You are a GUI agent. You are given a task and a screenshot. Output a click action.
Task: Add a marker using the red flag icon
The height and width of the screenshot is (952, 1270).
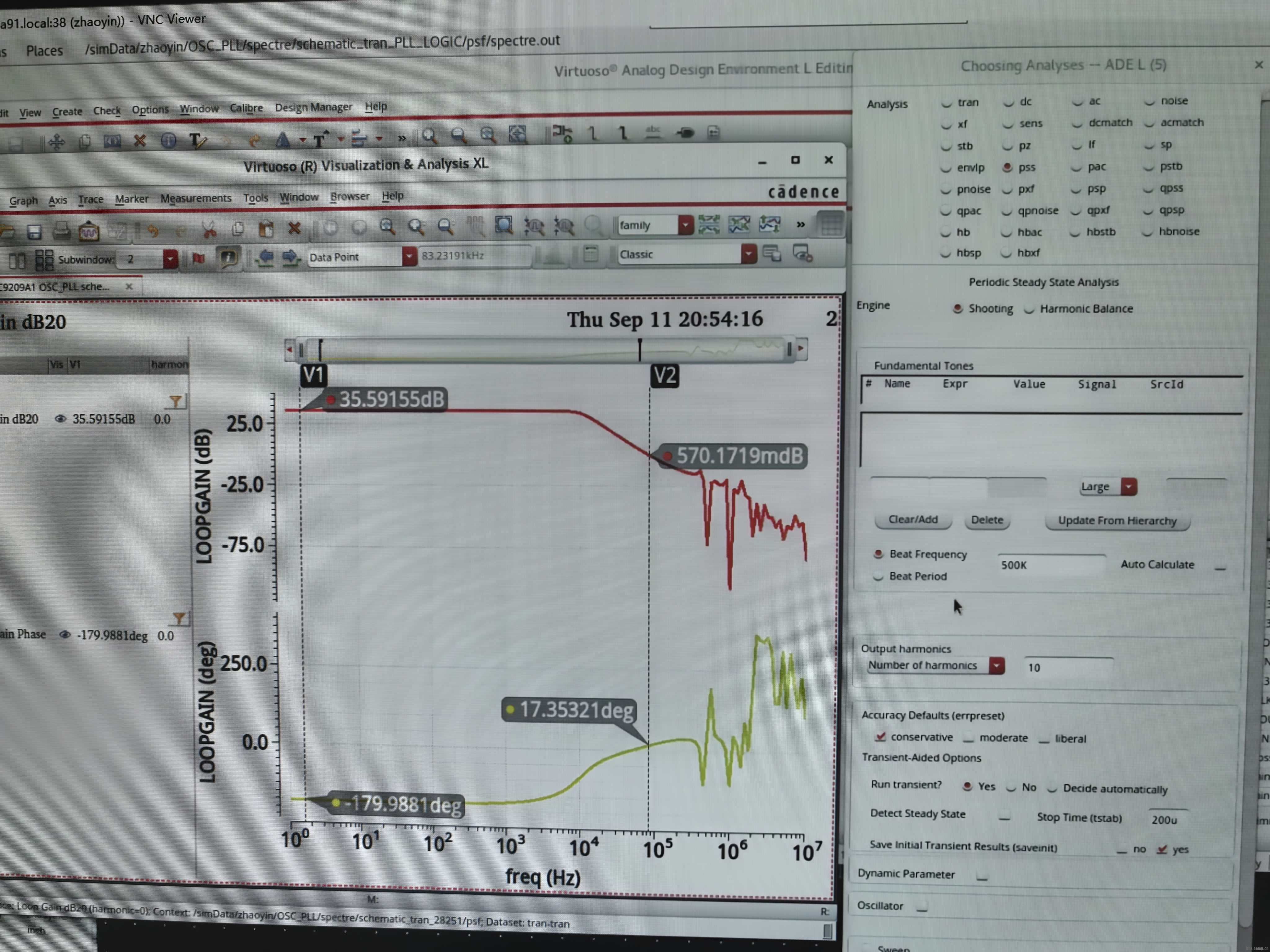point(199,258)
